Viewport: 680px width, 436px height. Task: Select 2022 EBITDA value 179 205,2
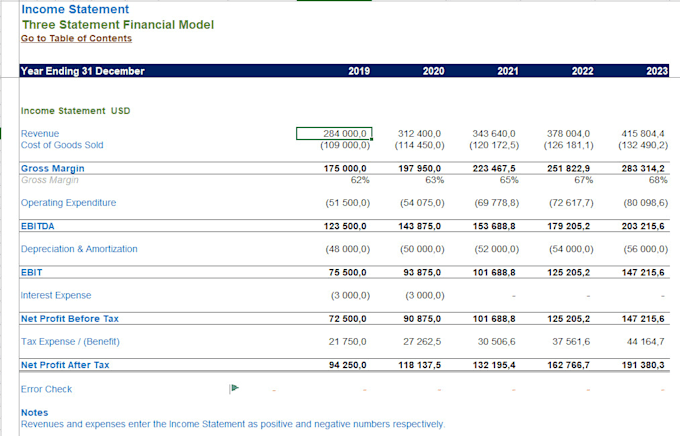[569, 226]
